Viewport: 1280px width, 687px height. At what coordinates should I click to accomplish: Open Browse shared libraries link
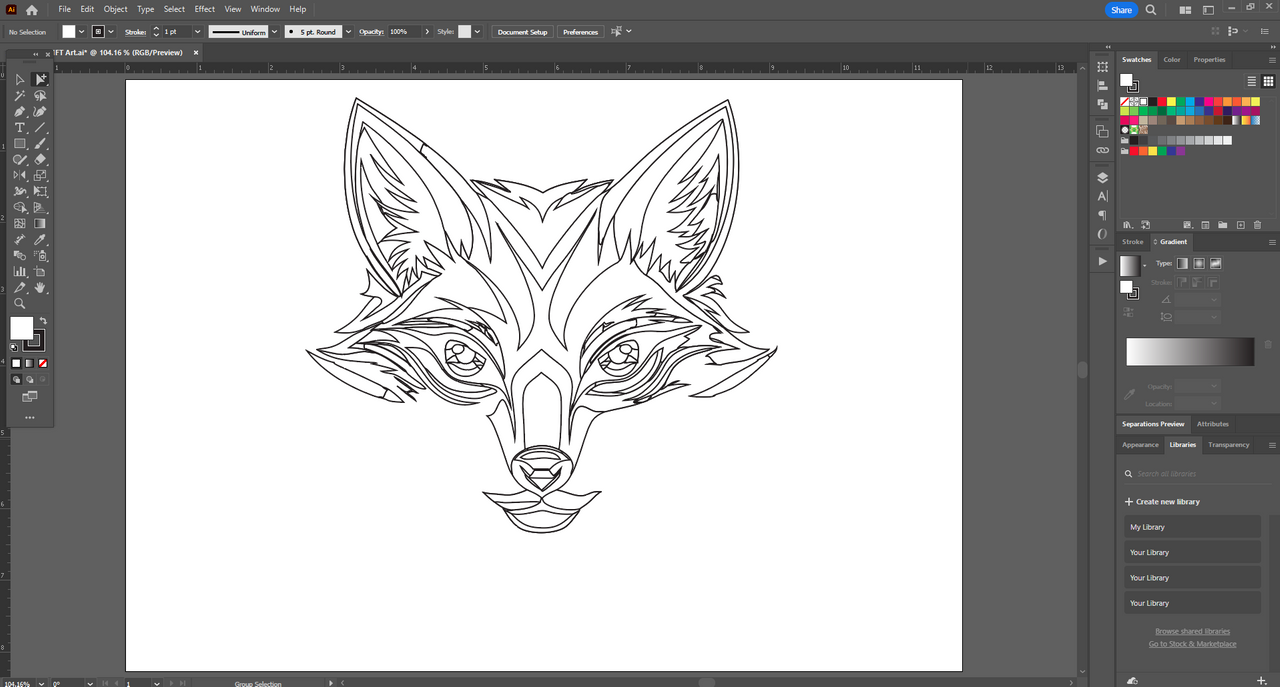1193,632
